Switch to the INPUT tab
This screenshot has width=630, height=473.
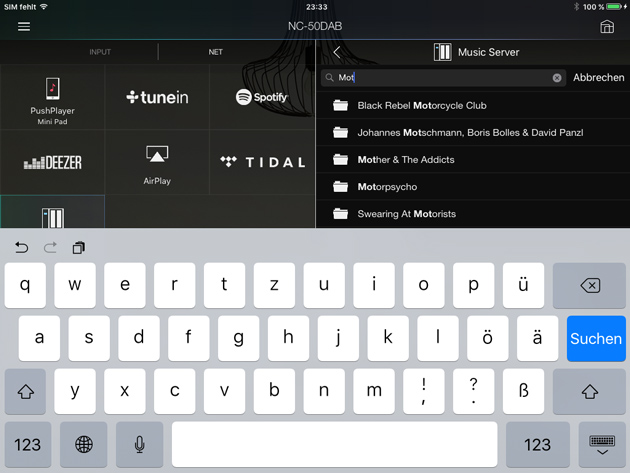coord(100,52)
